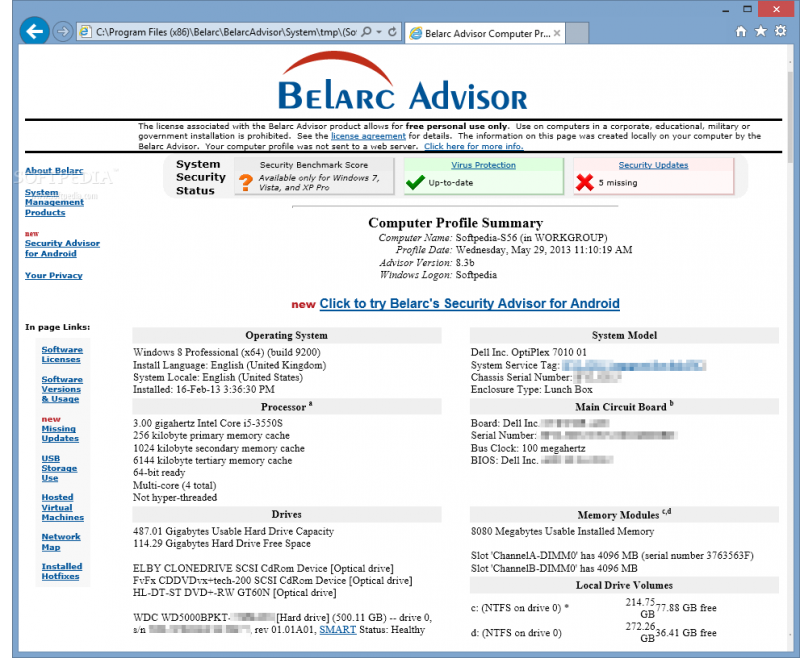
Task: Minimize the browser window
Action: tap(726, 9)
